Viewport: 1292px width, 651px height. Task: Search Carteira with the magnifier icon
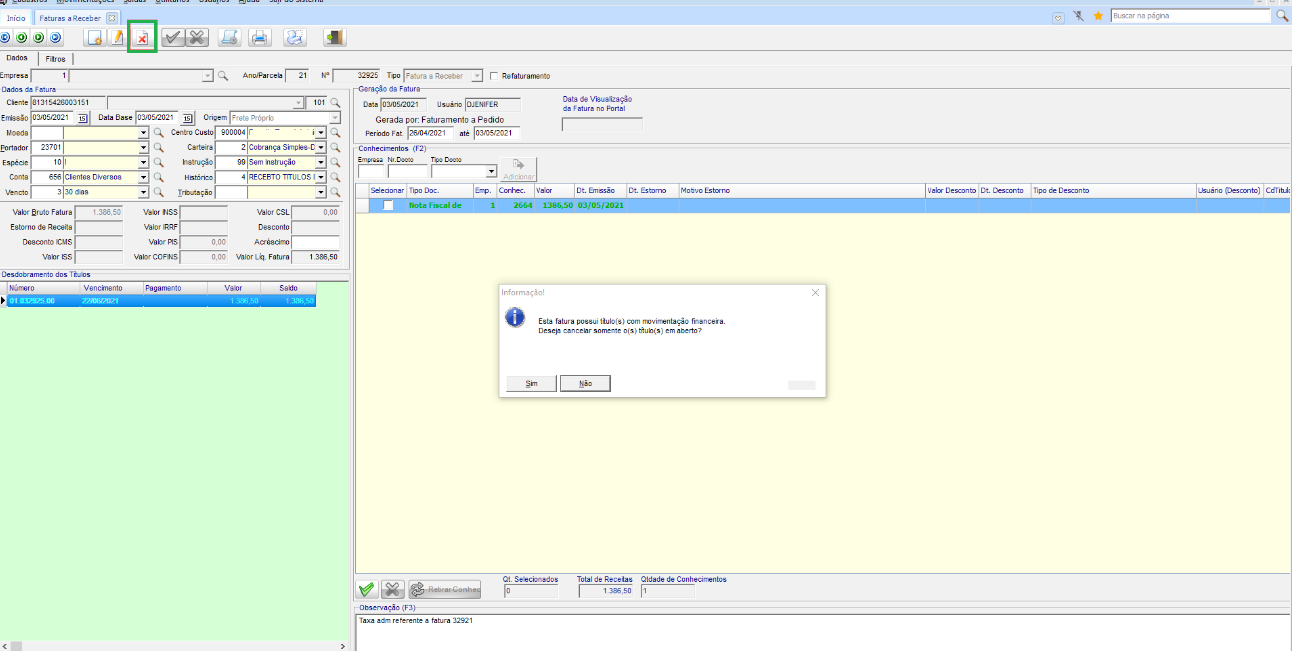tap(336, 148)
